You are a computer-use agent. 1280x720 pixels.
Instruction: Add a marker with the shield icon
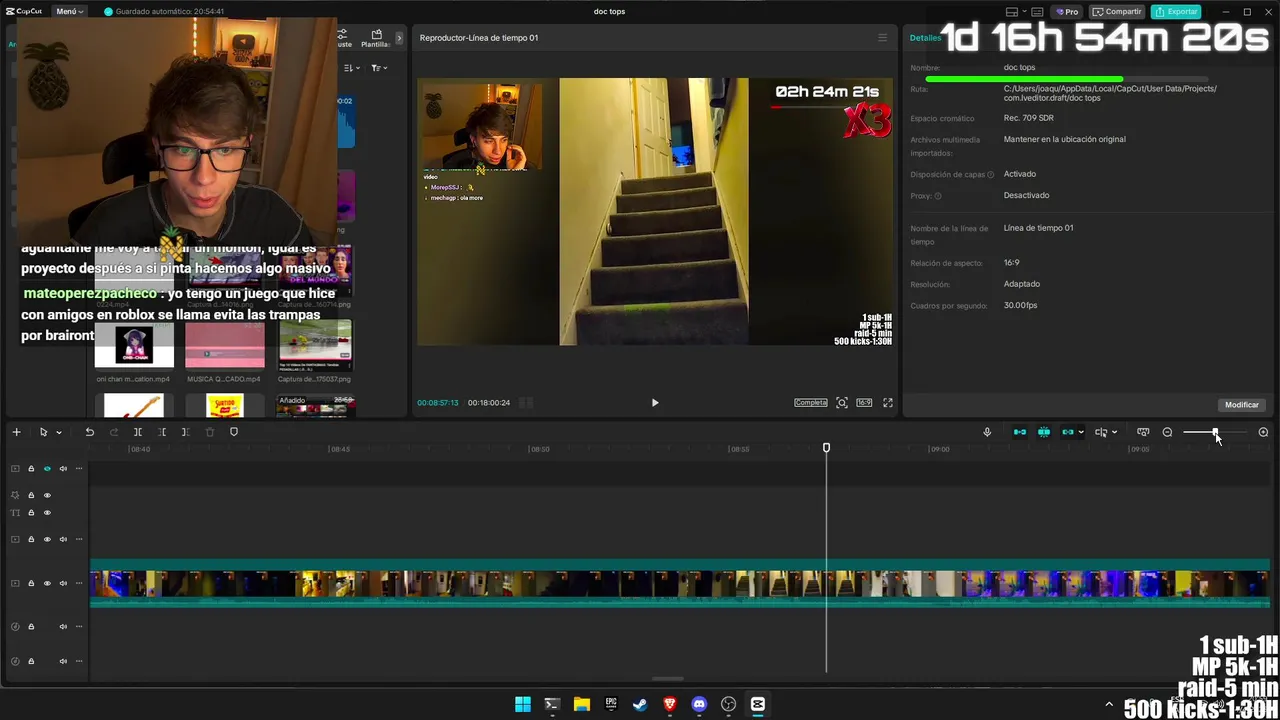[234, 432]
